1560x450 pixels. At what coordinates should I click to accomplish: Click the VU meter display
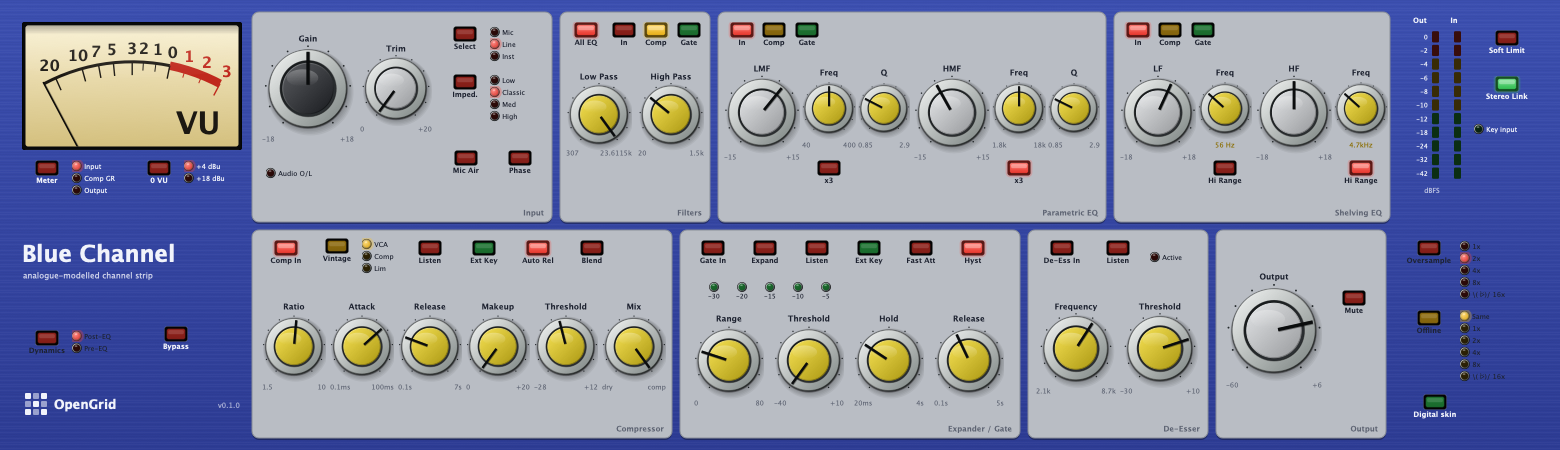(132, 86)
